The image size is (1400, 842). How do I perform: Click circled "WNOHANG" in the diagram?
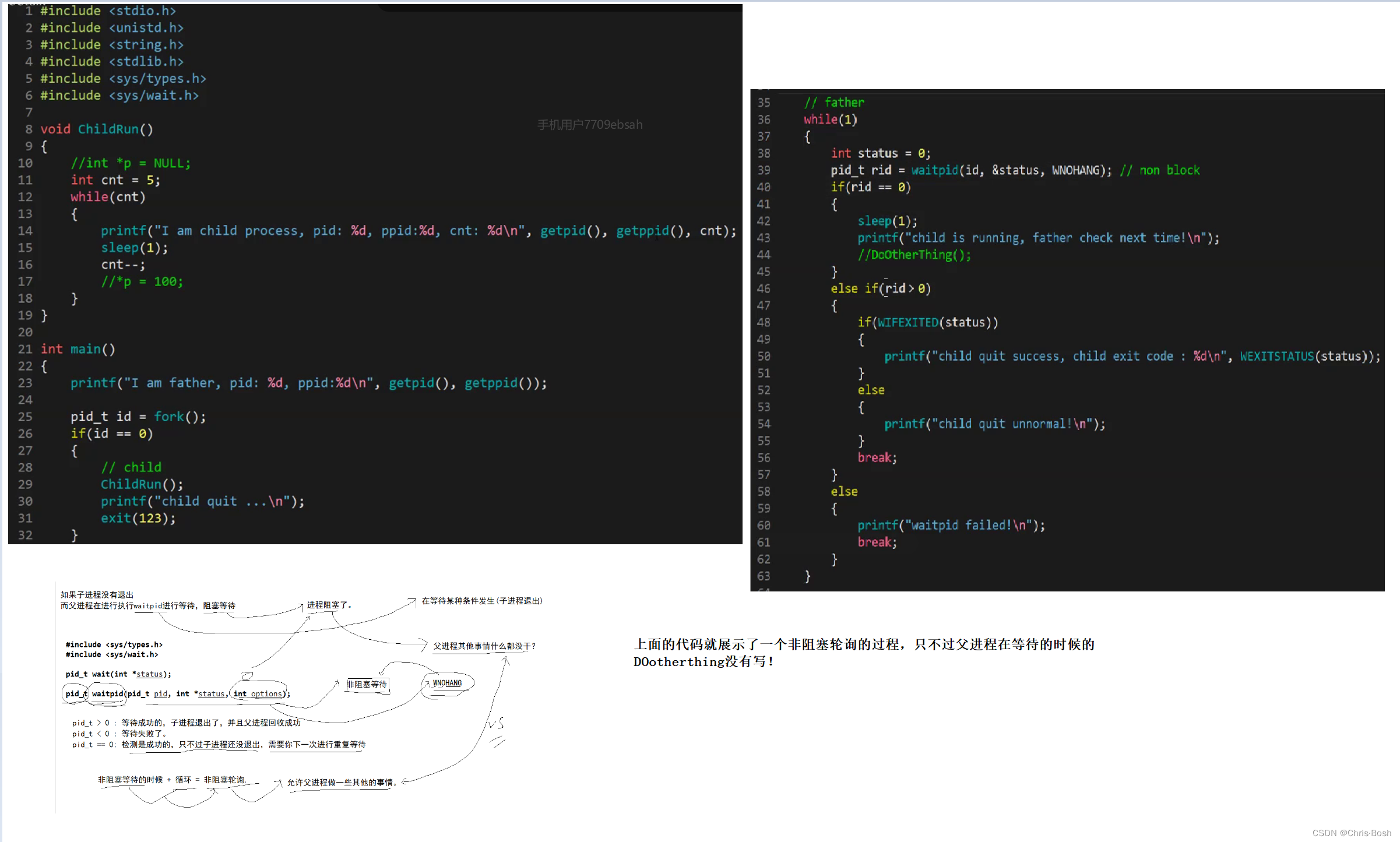[447, 684]
